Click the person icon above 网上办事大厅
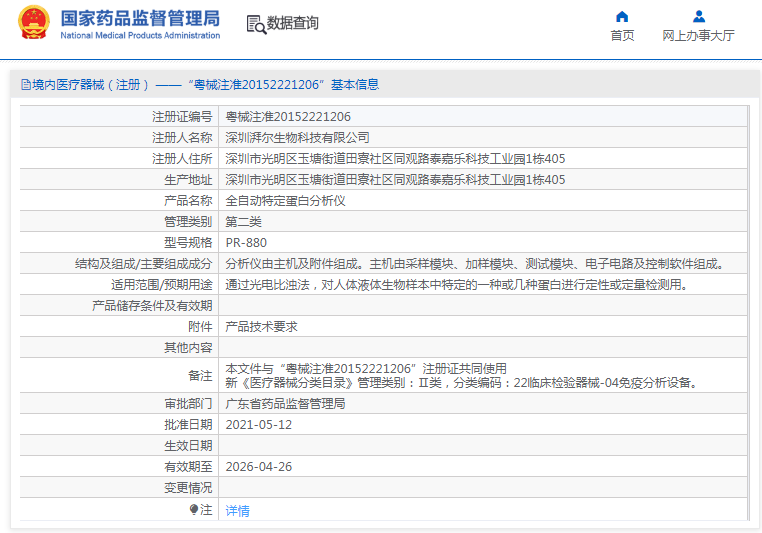Viewport: 762px width, 533px height. (698, 16)
